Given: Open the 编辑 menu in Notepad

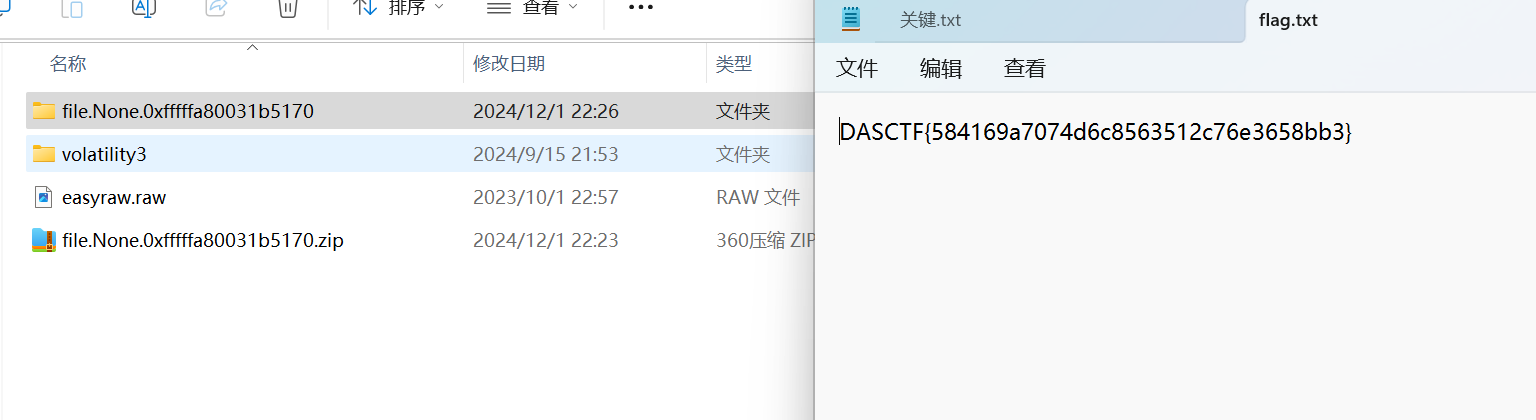Looking at the screenshot, I should [x=940, y=68].
